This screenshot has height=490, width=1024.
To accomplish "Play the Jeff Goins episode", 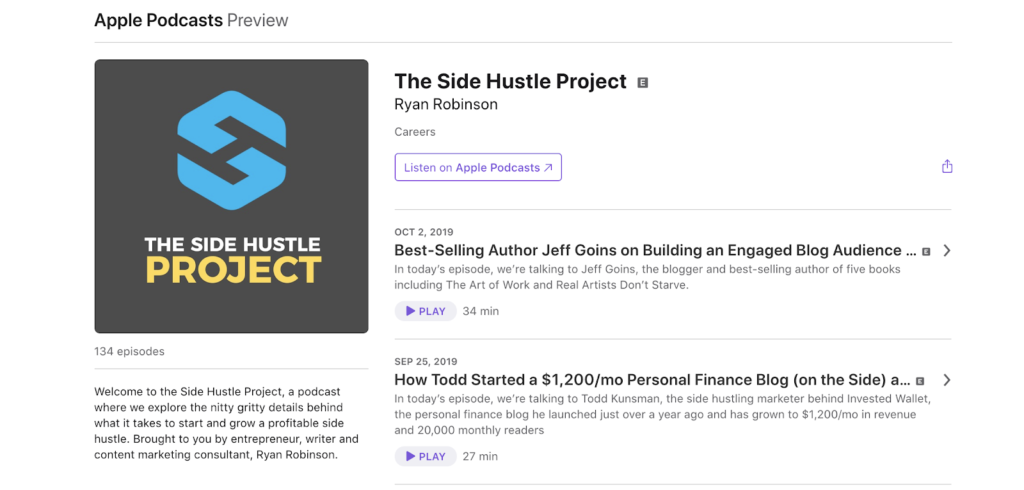I will pyautogui.click(x=425, y=311).
